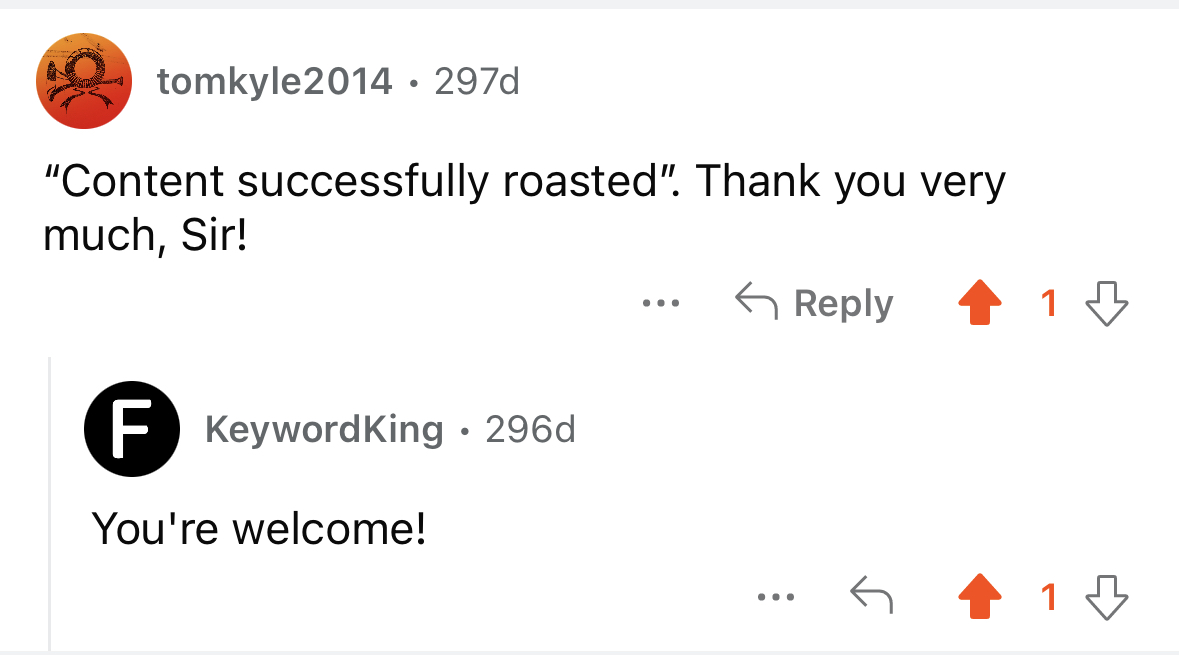Select the "Content successfully roasted" comment text
The height and width of the screenshot is (655, 1179).
524,208
